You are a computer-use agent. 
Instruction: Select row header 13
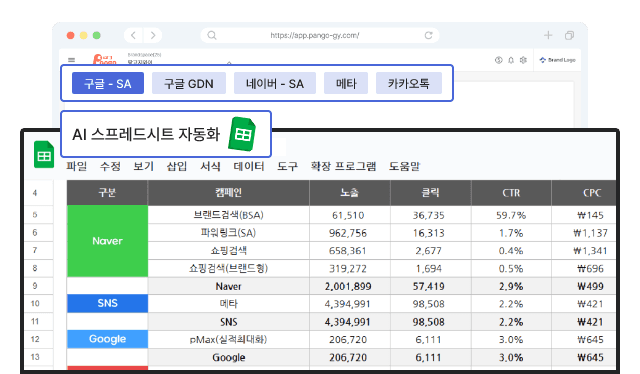(x=39, y=357)
